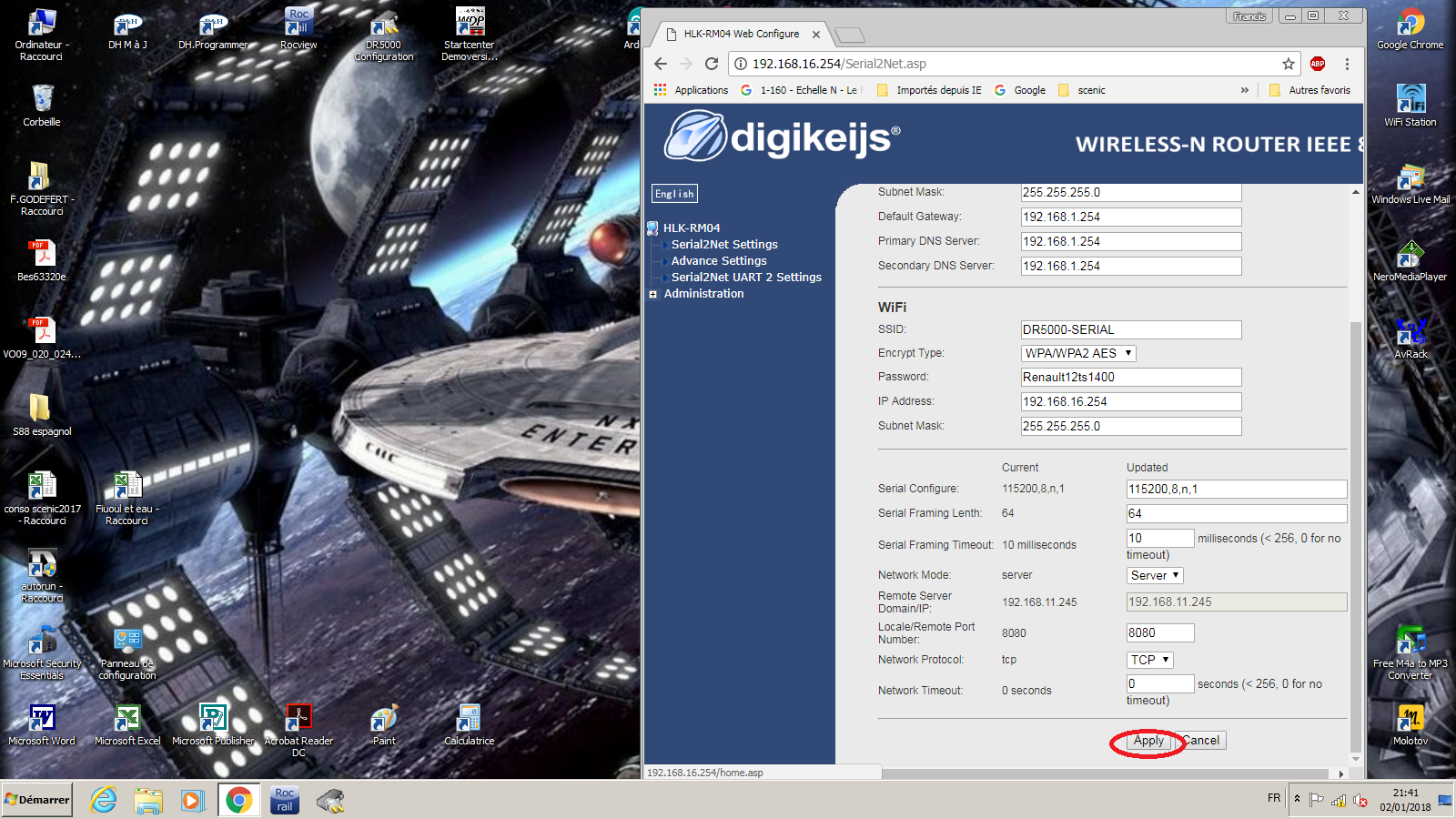The width and height of the screenshot is (1456, 819).
Task: Open S88 espagnol folder
Action: tap(42, 415)
